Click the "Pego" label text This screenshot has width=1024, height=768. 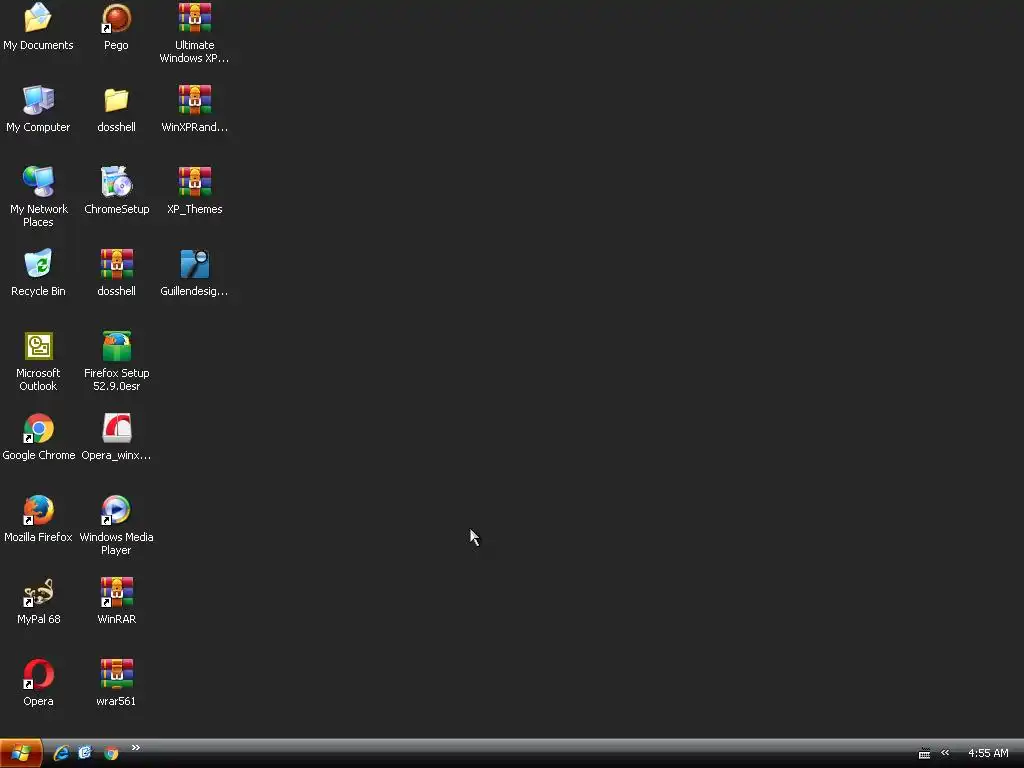tap(116, 45)
